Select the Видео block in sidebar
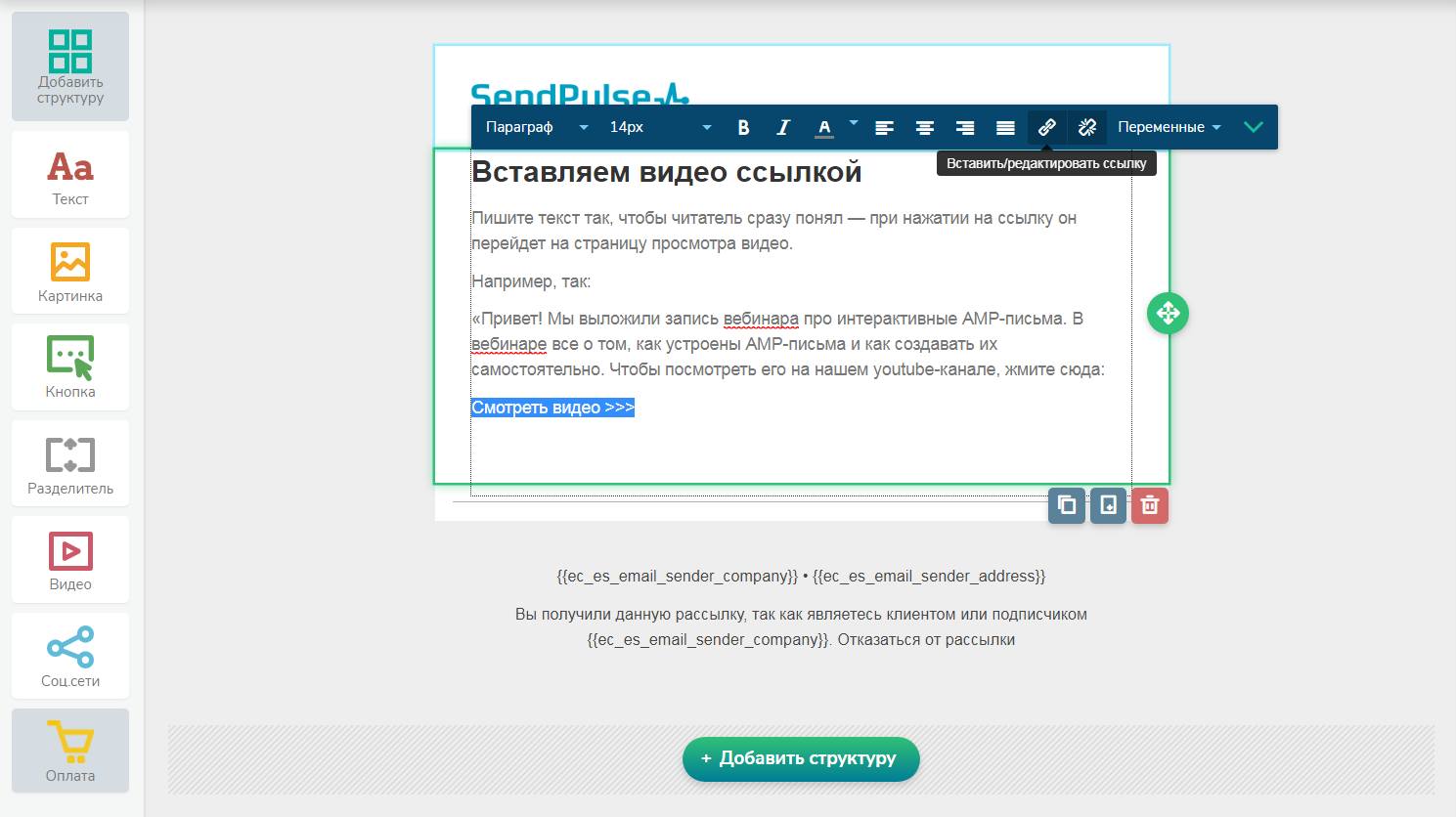This screenshot has height=817, width=1456. (70, 559)
